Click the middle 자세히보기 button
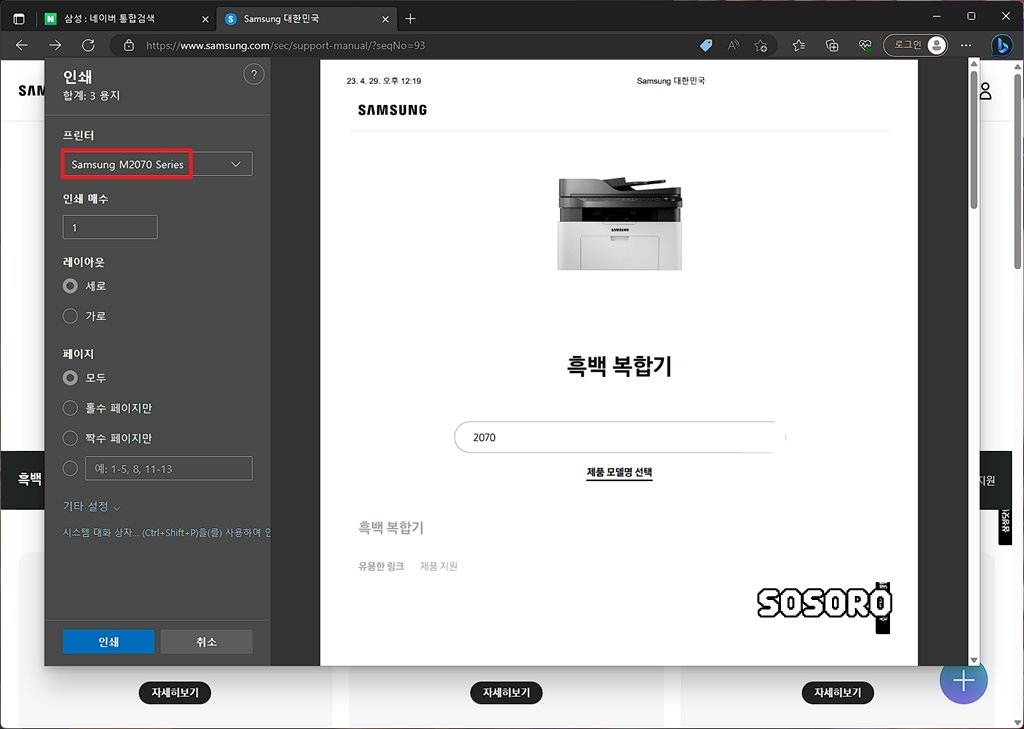Viewport: 1024px width, 729px height. [x=506, y=692]
